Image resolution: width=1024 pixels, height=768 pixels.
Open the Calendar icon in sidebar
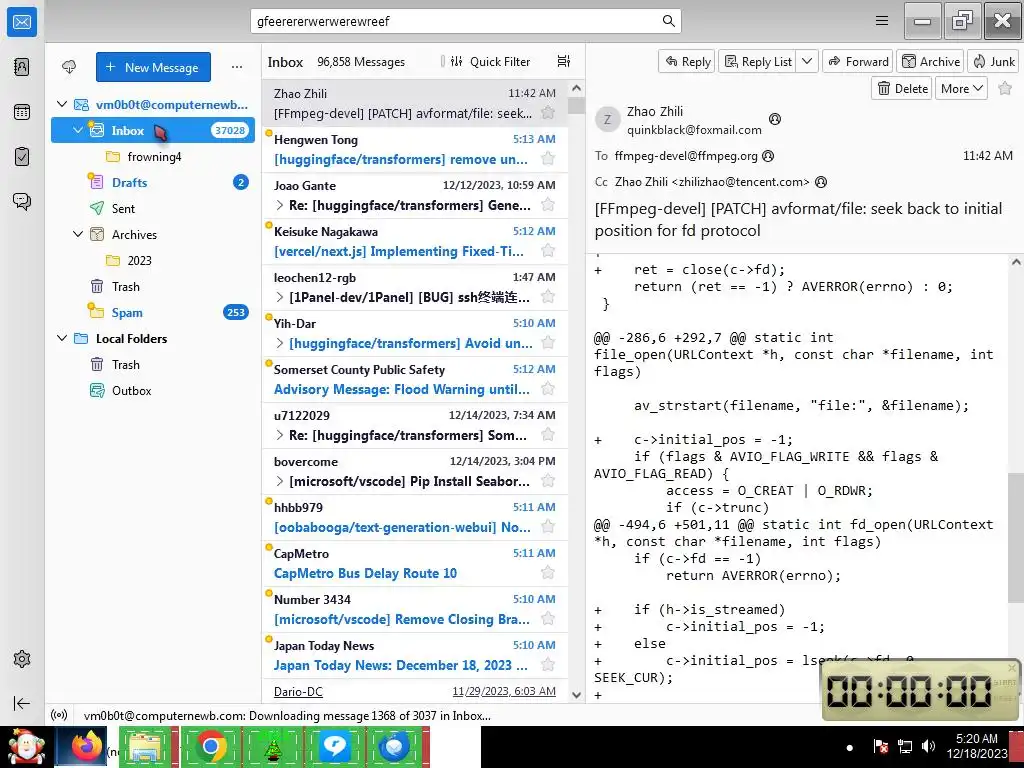click(x=22, y=112)
